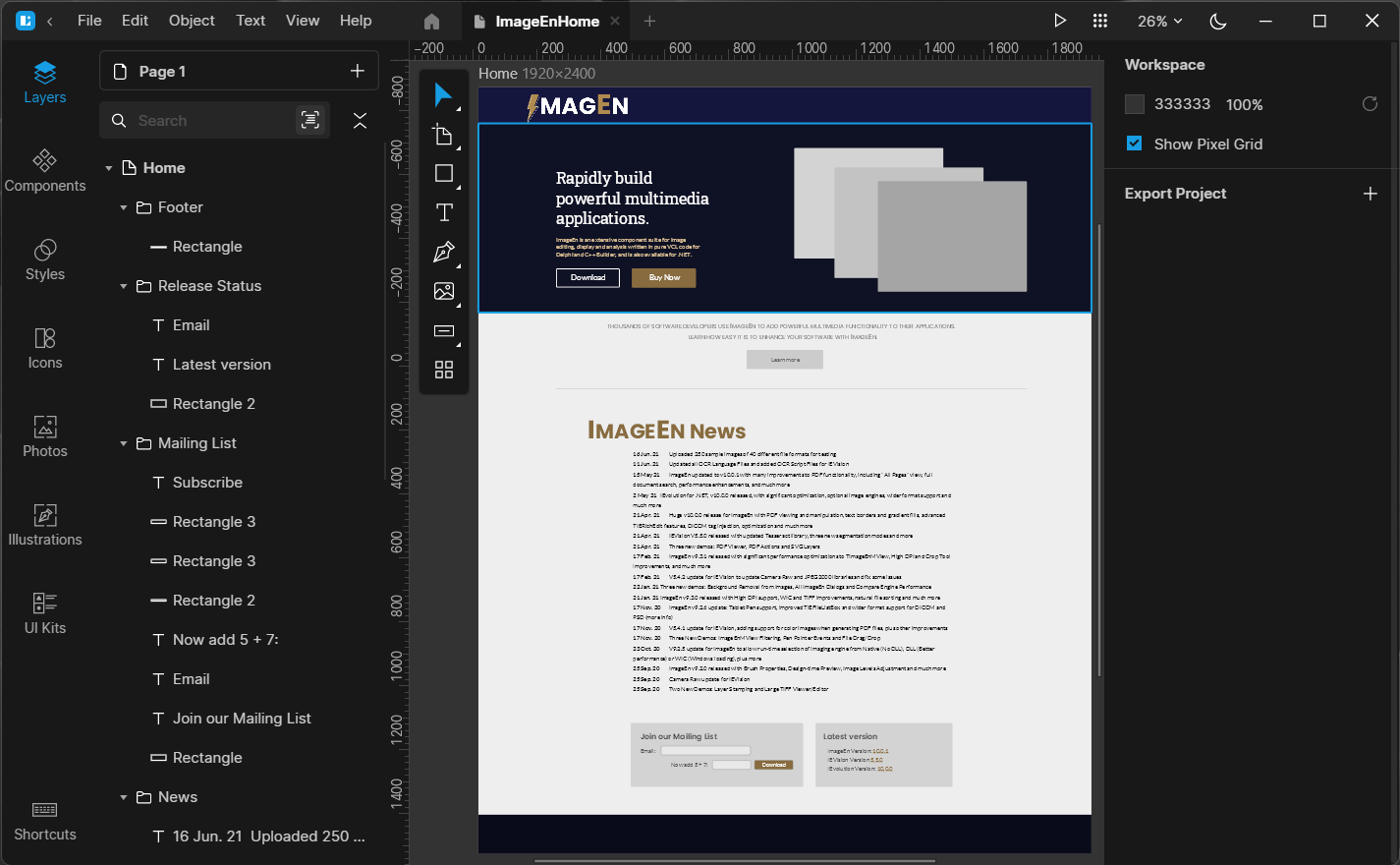1400x865 pixels.
Task: Open the Shortcuts panel
Action: tap(45, 820)
